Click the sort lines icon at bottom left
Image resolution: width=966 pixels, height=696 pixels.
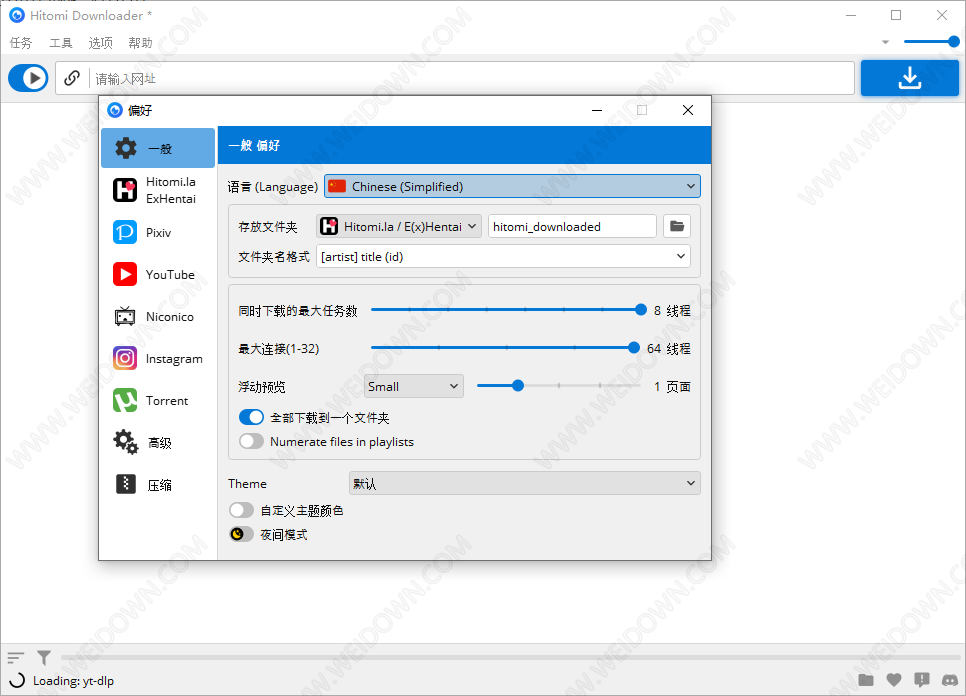[x=16, y=658]
